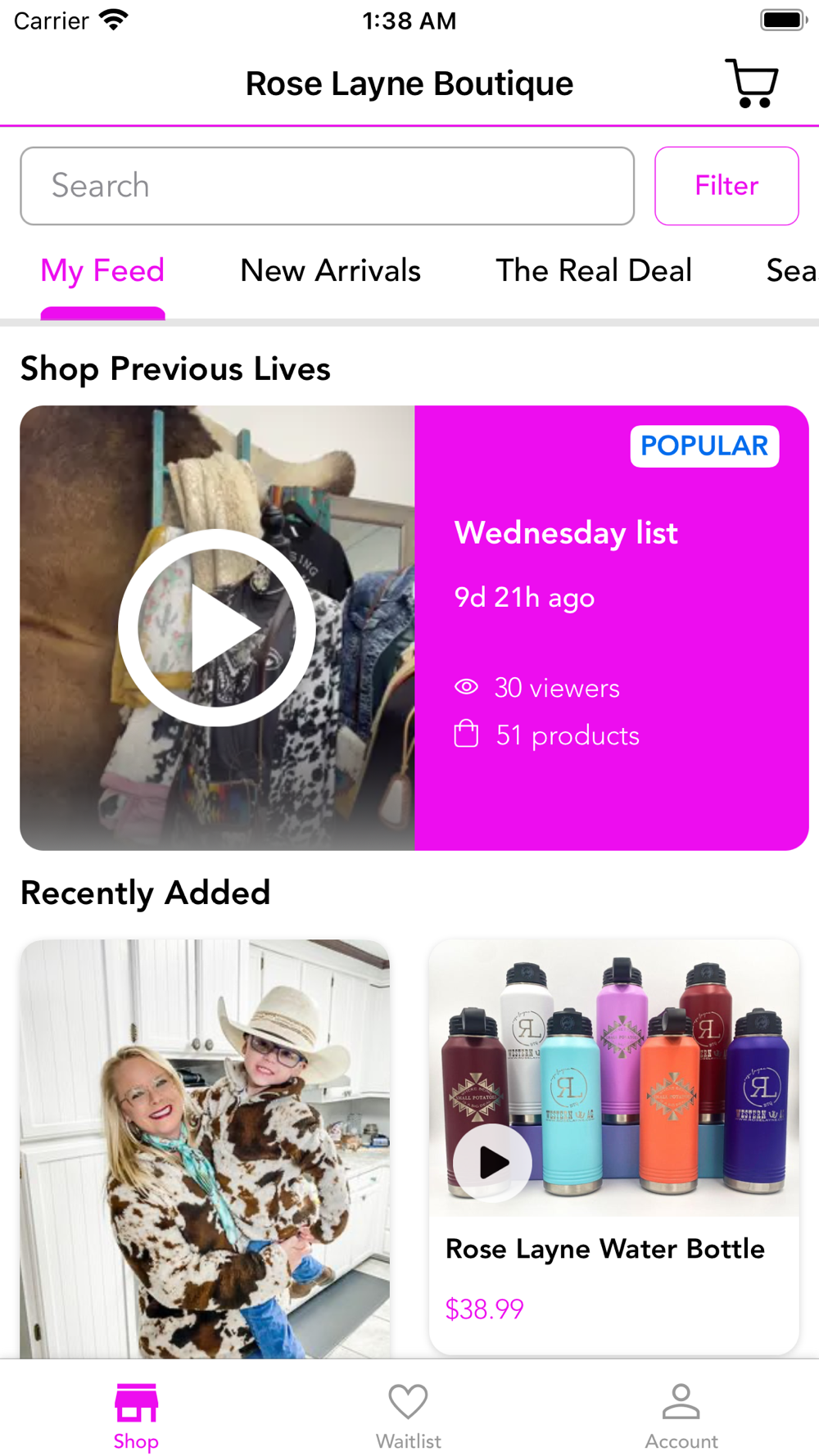819x1456 pixels.
Task: Open Rose Layne Water Bottle product title
Action: point(605,1249)
